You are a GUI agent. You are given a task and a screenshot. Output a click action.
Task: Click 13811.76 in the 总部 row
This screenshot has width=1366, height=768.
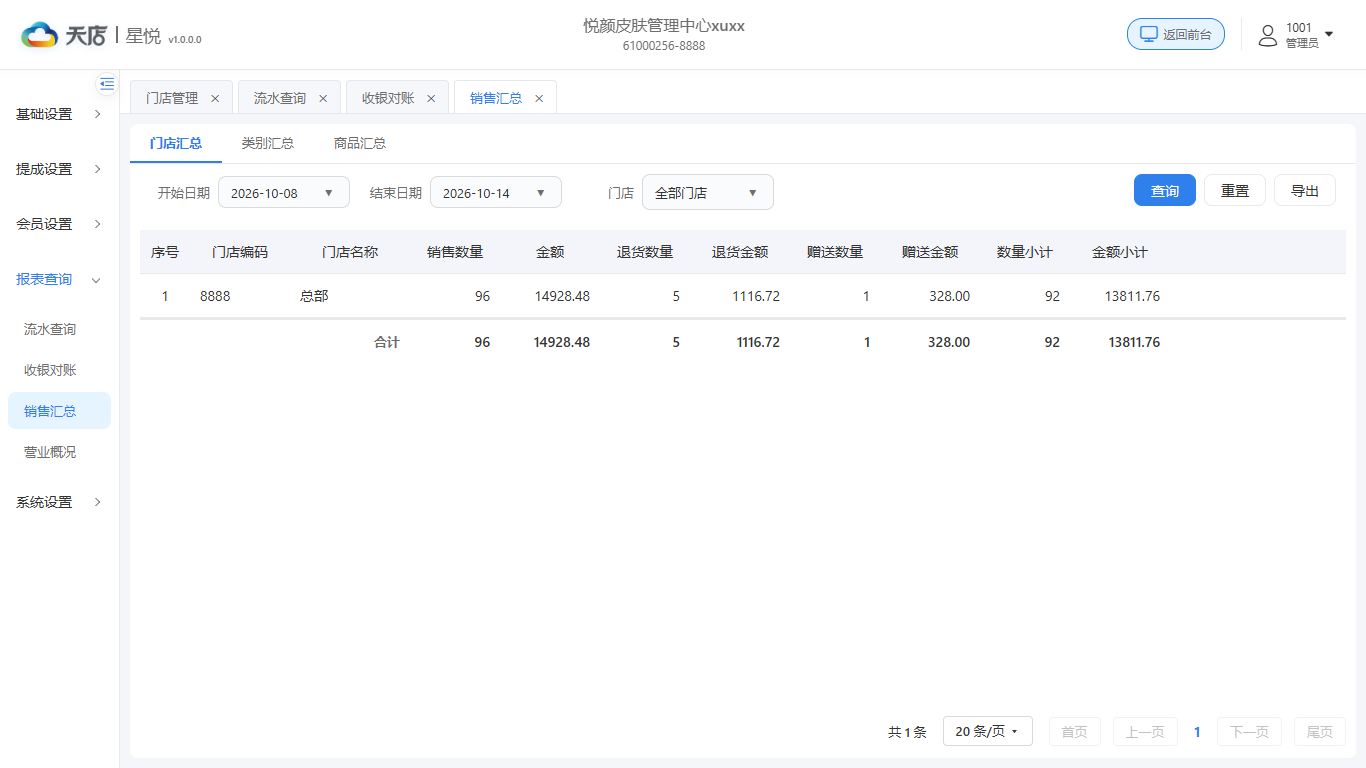pos(1132,296)
